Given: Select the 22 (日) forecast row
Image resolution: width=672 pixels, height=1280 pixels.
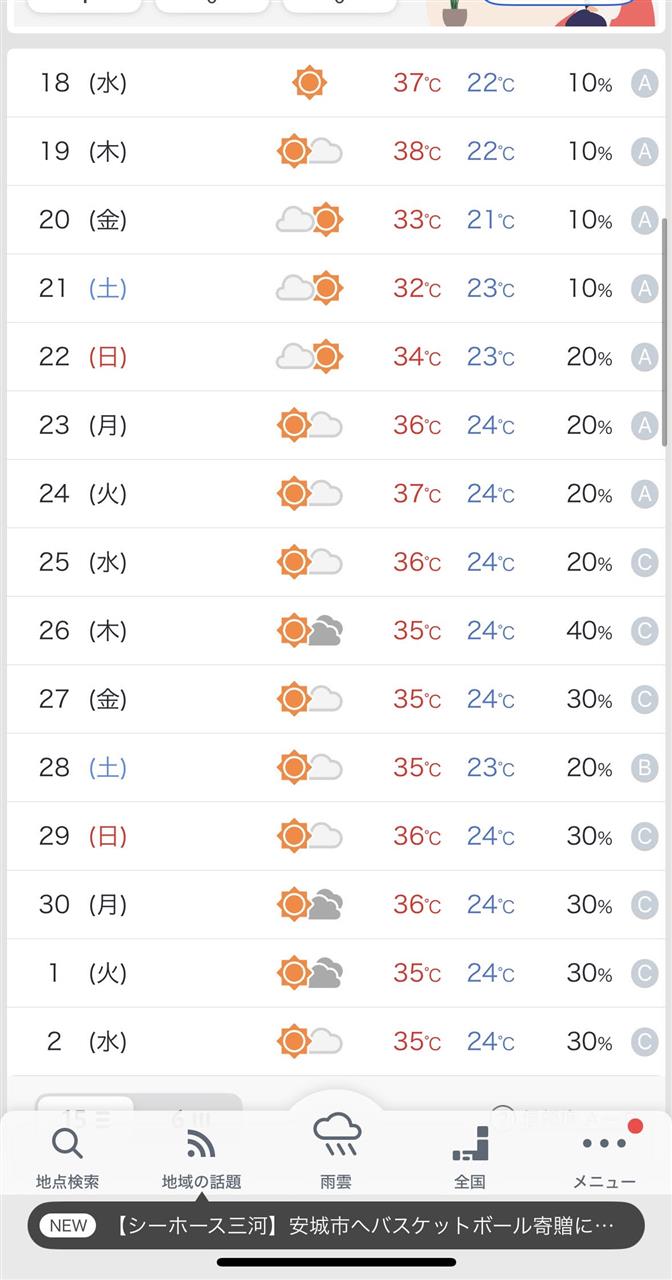Looking at the screenshot, I should tap(334, 357).
